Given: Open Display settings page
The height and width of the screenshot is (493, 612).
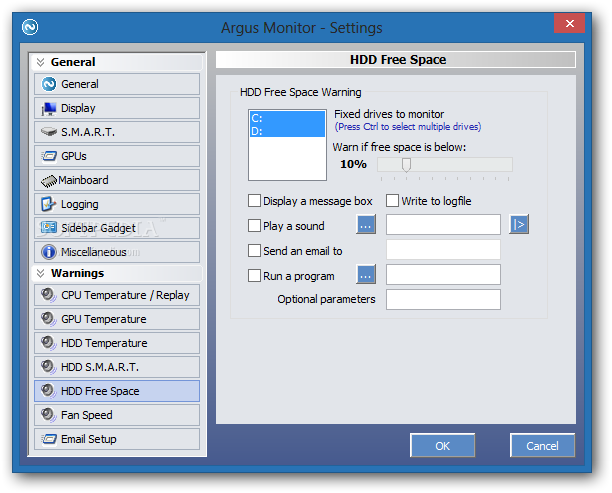Looking at the screenshot, I should click(x=117, y=108).
